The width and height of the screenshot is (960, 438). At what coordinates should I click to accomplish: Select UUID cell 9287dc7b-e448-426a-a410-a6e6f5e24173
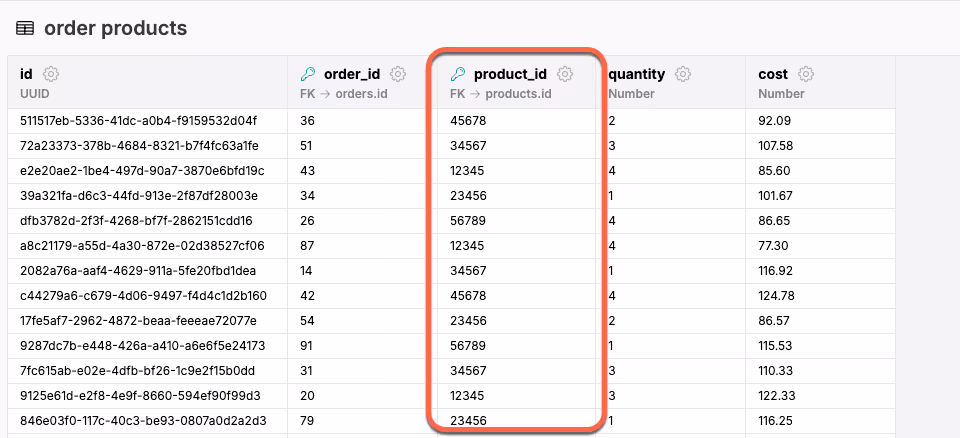(x=148, y=345)
